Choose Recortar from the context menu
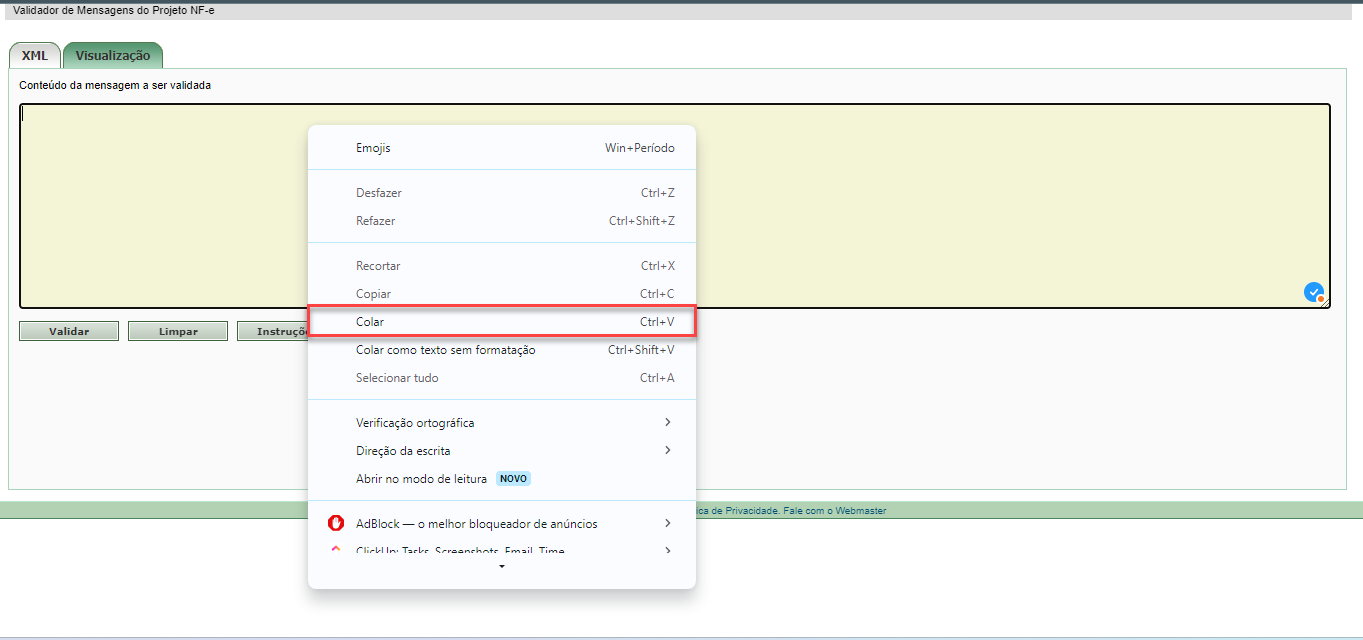Viewport: 1363px width, 640px height. click(x=502, y=266)
